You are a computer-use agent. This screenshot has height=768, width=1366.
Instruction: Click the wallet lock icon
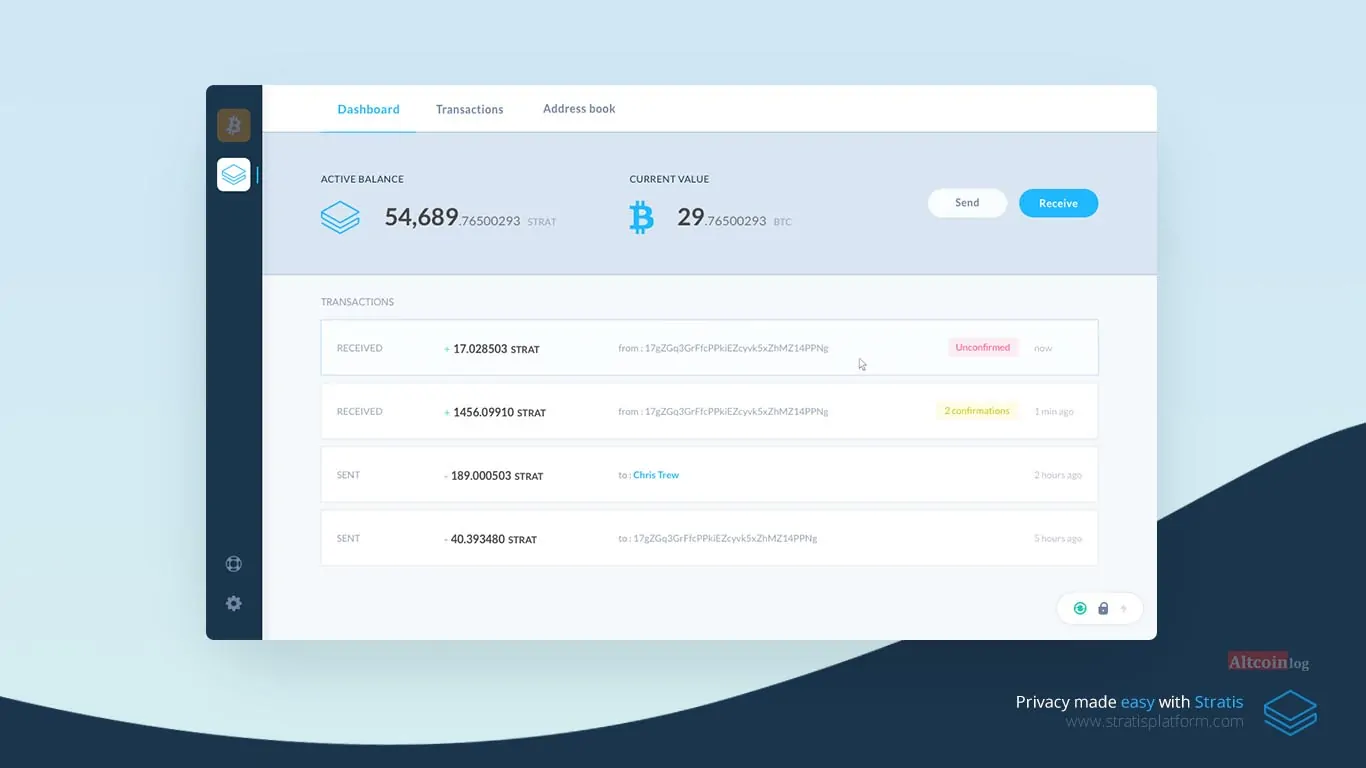coord(1103,608)
